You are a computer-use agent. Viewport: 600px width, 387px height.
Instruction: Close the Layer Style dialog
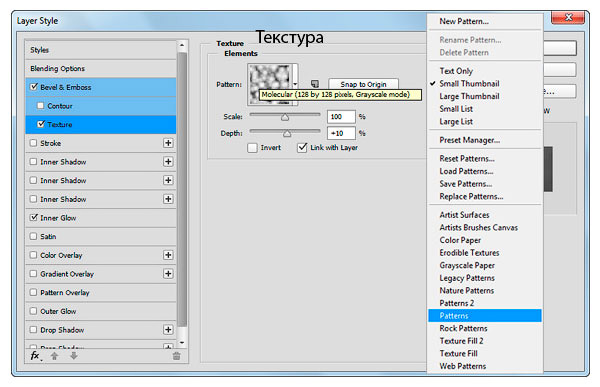568,17
